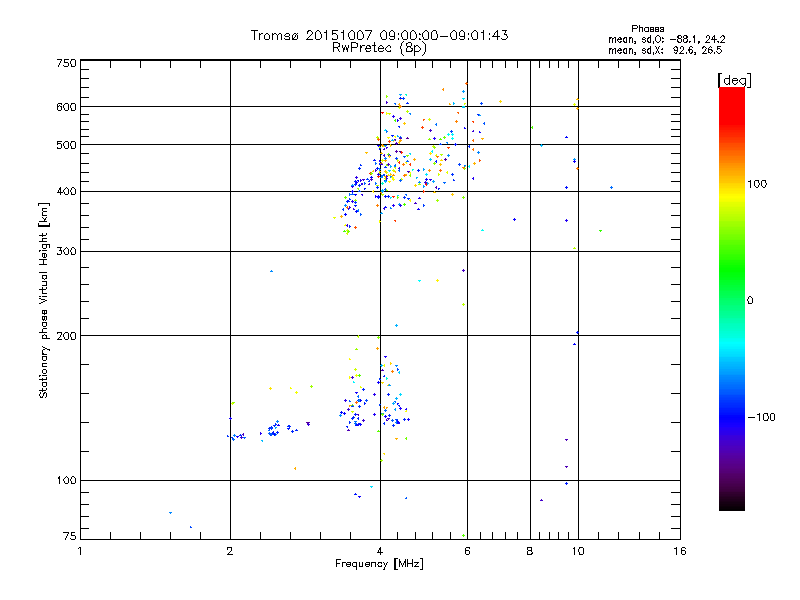Click the x-axis tick label '16'
Viewport: 800px width, 600px height.
680,551
